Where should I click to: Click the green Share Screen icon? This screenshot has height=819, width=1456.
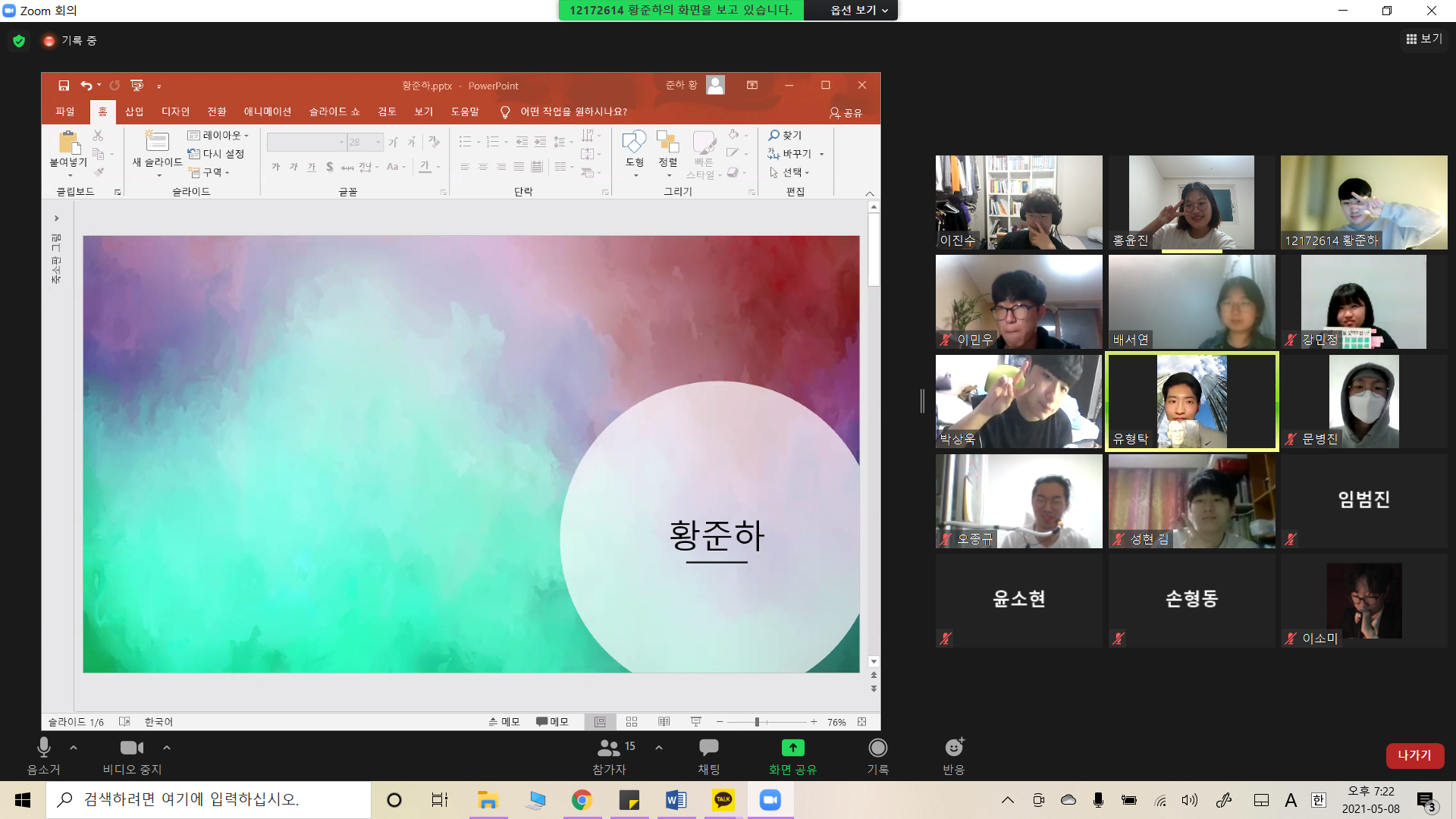click(792, 748)
